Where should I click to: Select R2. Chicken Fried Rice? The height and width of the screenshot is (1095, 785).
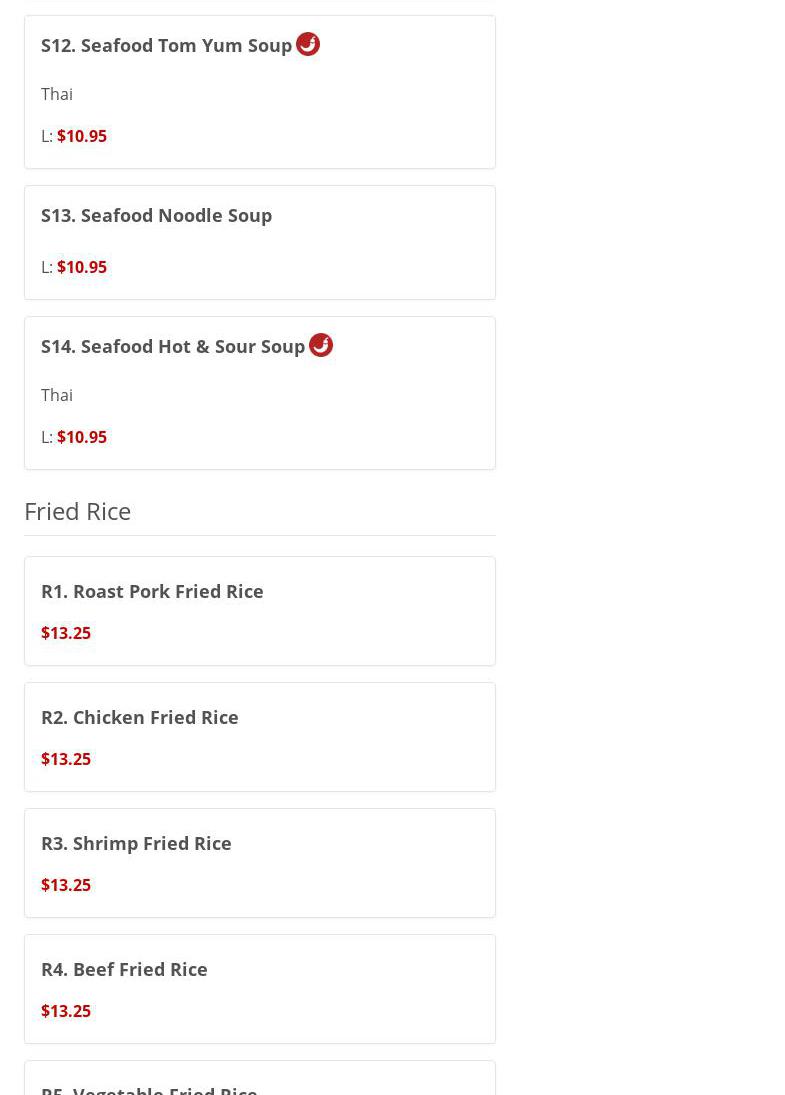140,718
